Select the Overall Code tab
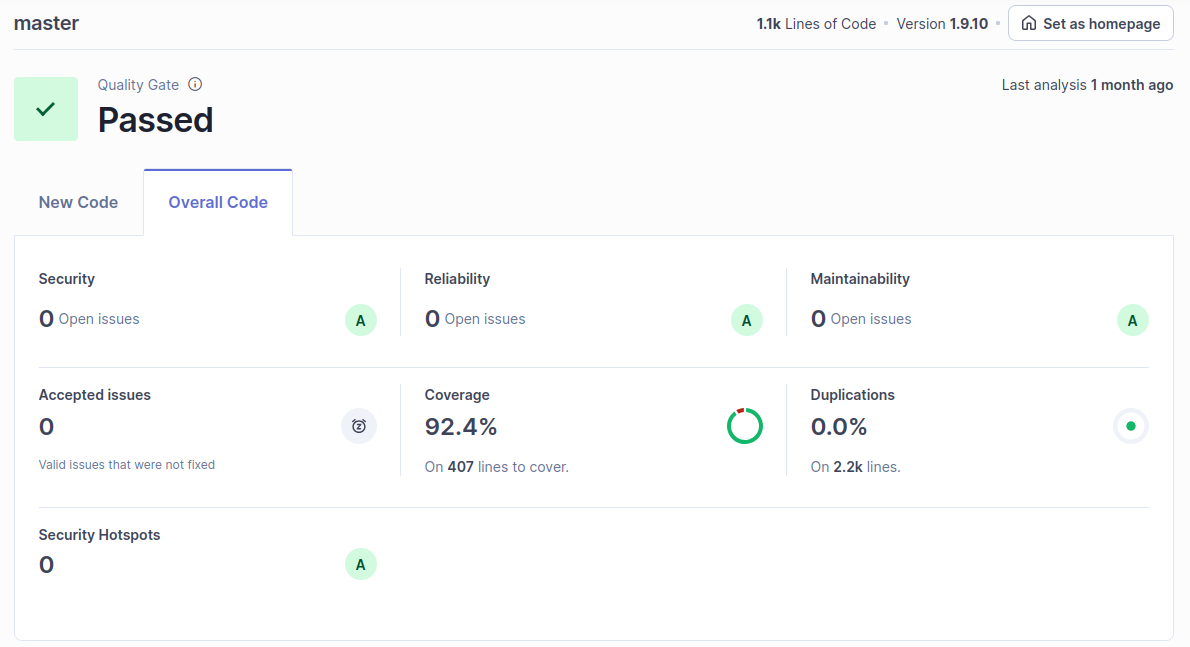The width and height of the screenshot is (1190, 647). pos(218,203)
